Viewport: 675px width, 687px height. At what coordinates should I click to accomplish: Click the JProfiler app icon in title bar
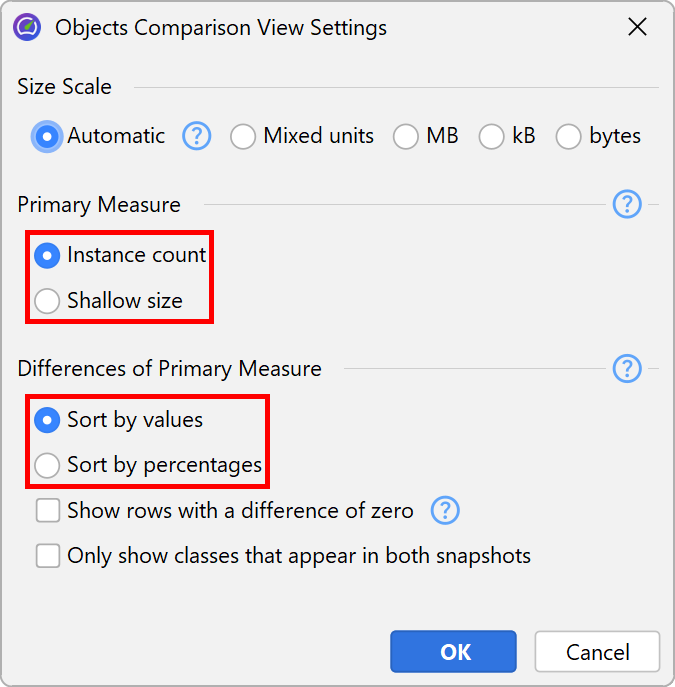(27, 27)
